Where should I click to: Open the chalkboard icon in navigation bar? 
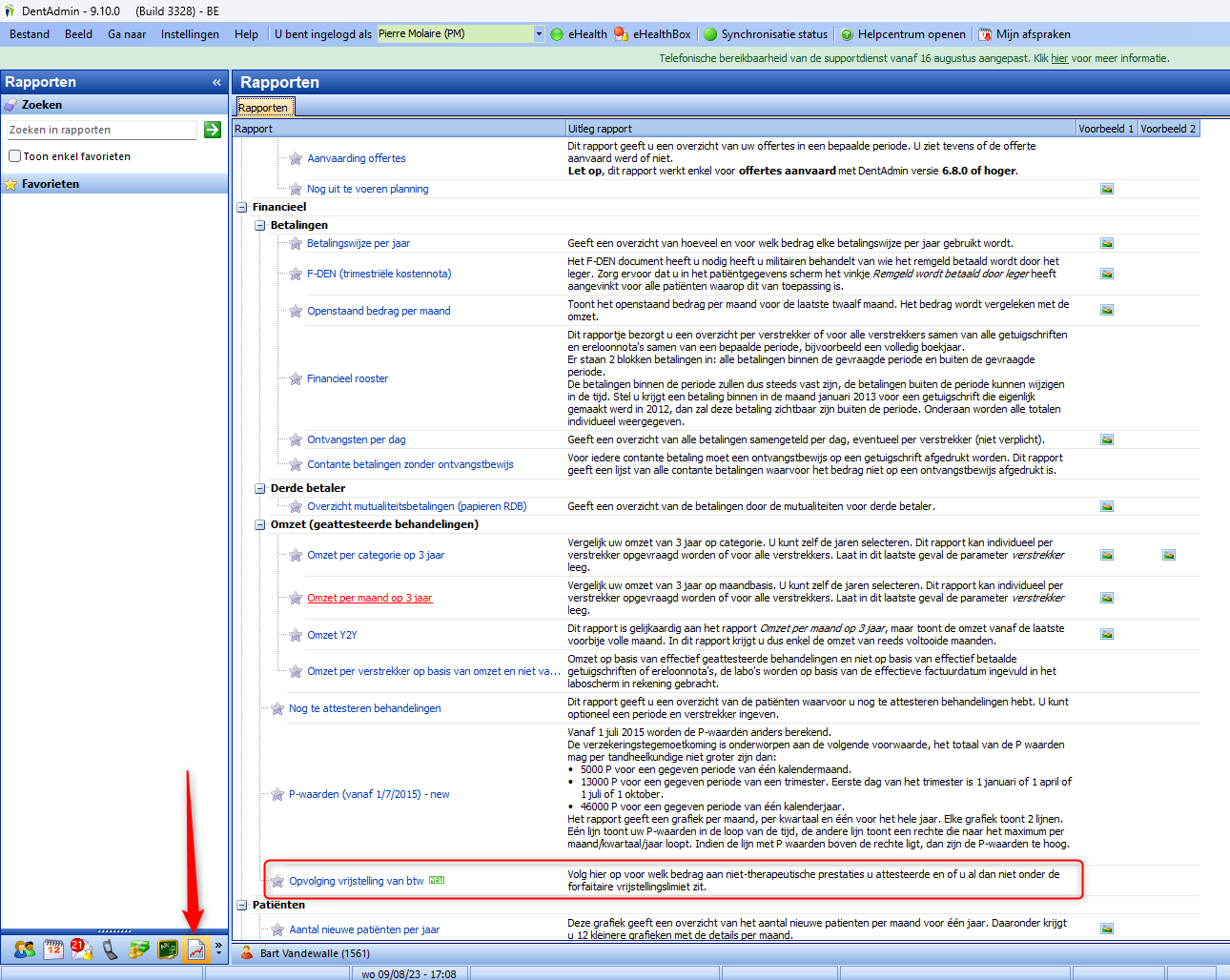pos(168,949)
